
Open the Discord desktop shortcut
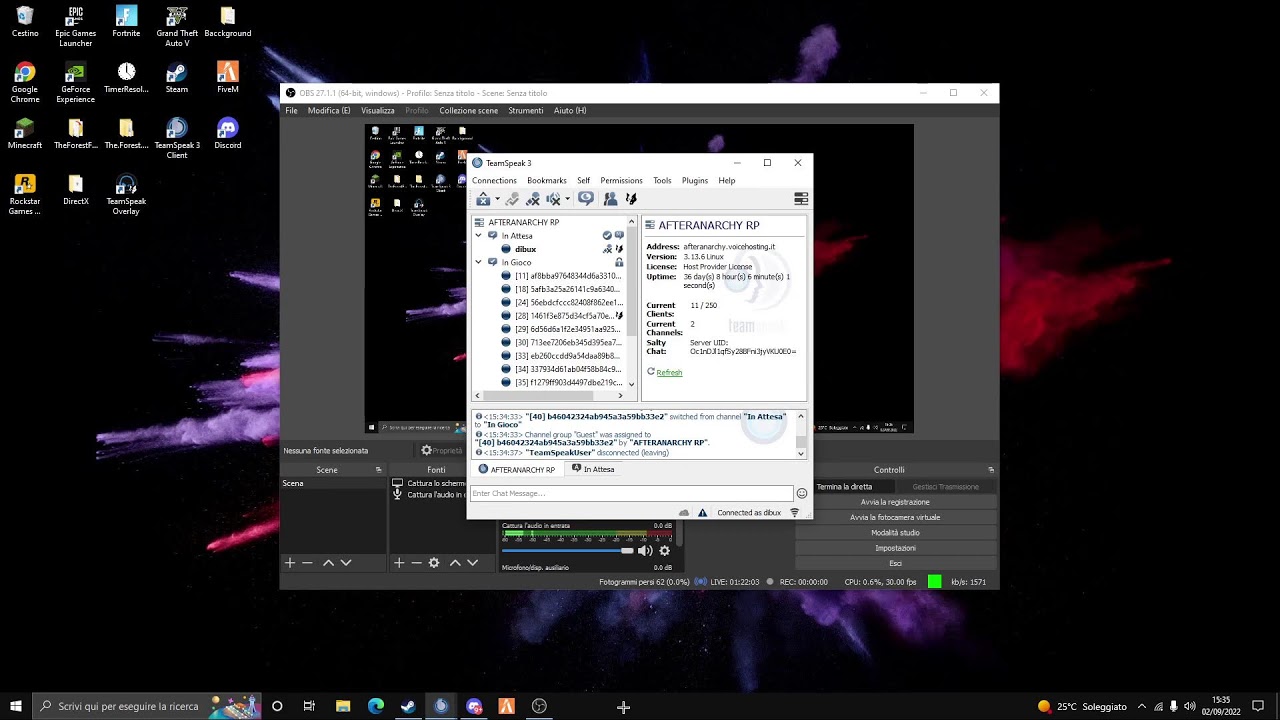coord(227,134)
